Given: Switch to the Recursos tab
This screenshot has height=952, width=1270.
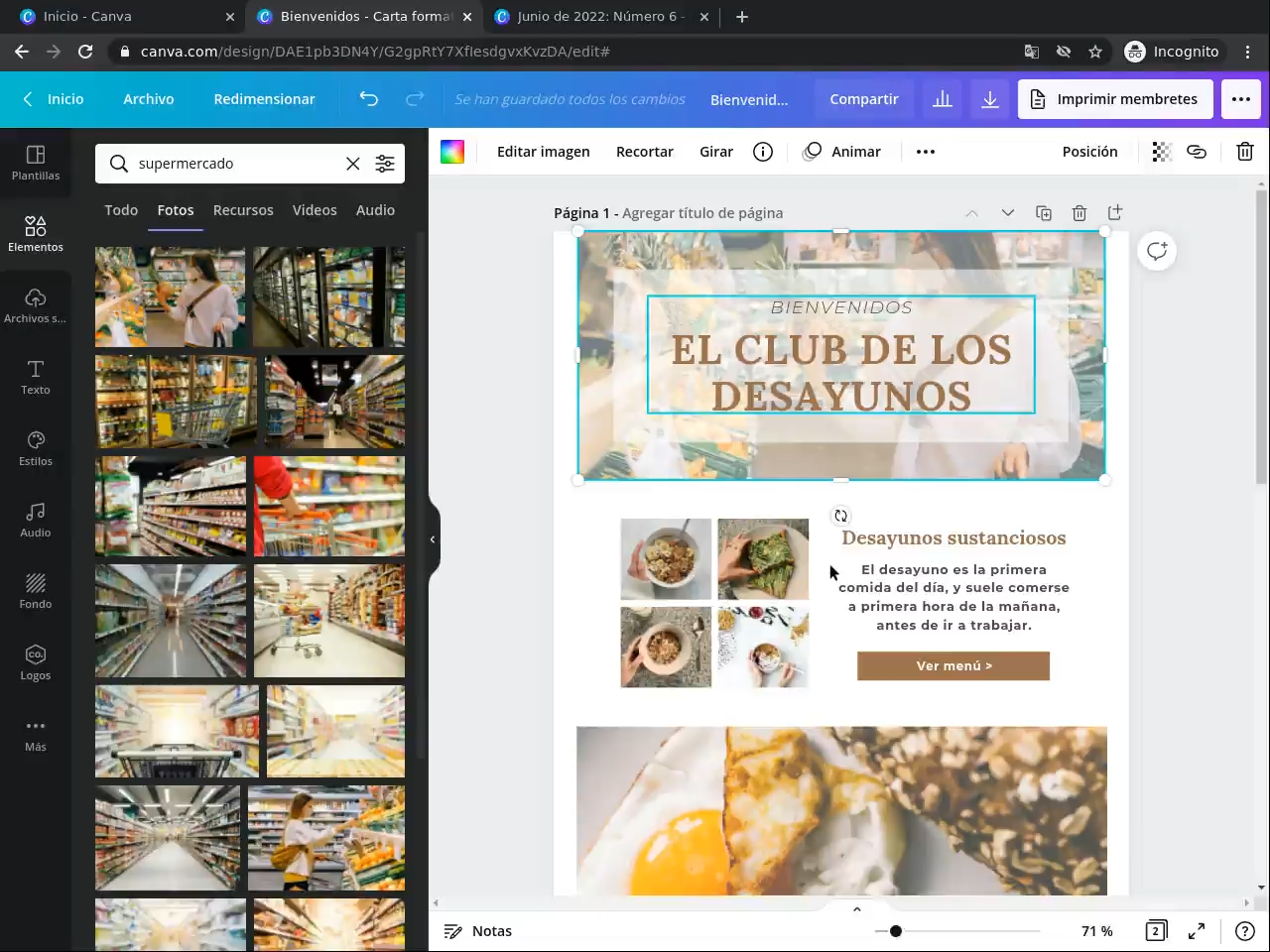Looking at the screenshot, I should pos(243,210).
